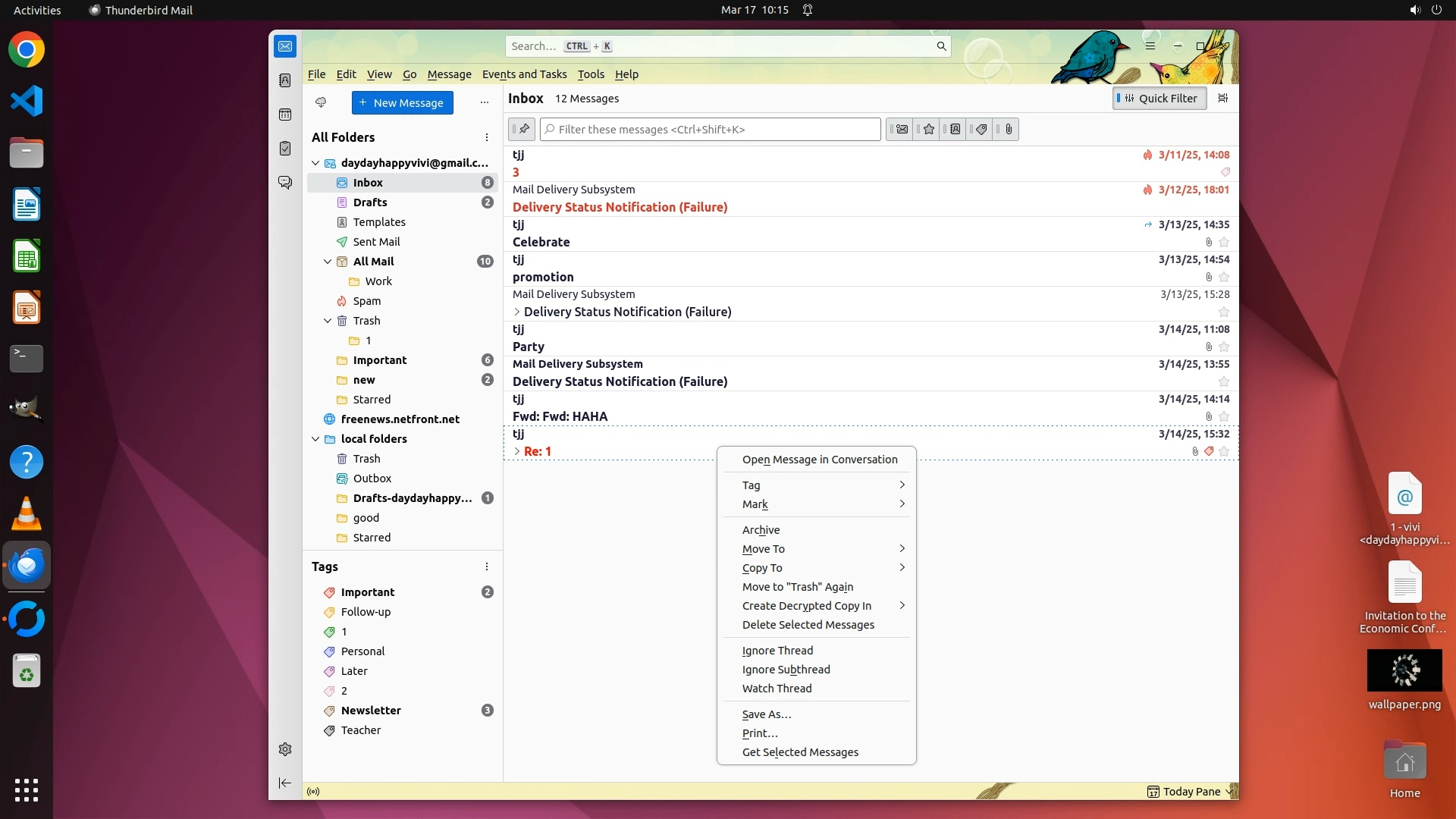Open the Tasks space icon
1456x819 pixels.
285,149
